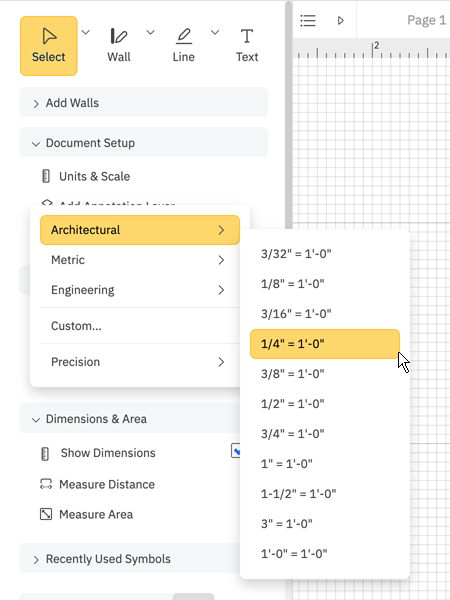Collapse the Dimensions & Area section
Viewport: 450px width, 600px height.
click(x=130, y=419)
